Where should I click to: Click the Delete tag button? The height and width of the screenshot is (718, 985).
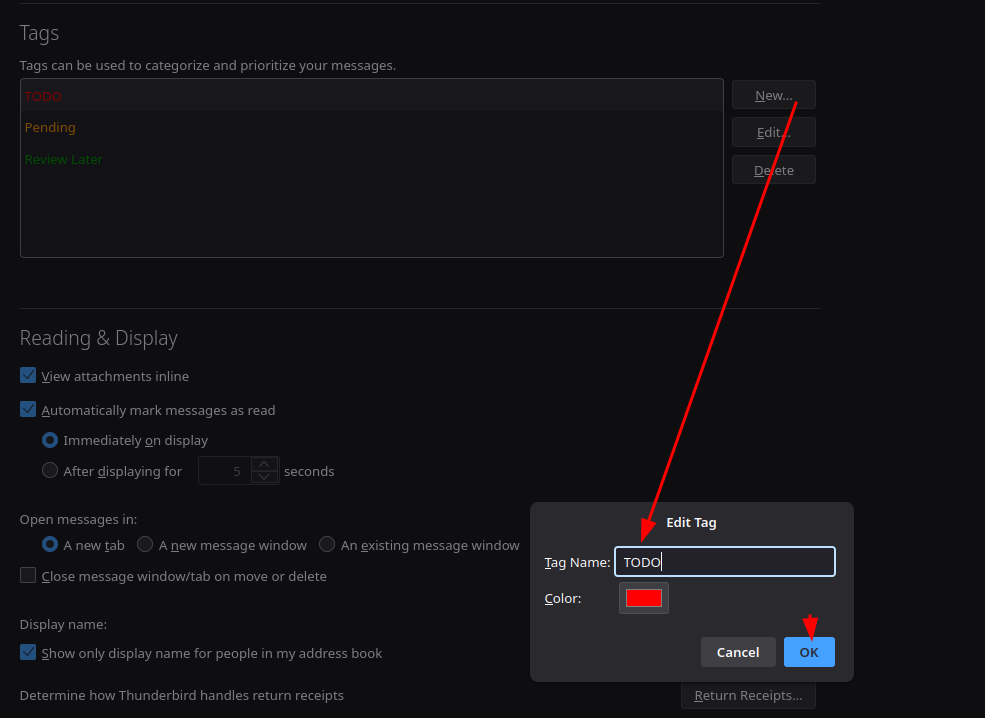[x=773, y=170]
